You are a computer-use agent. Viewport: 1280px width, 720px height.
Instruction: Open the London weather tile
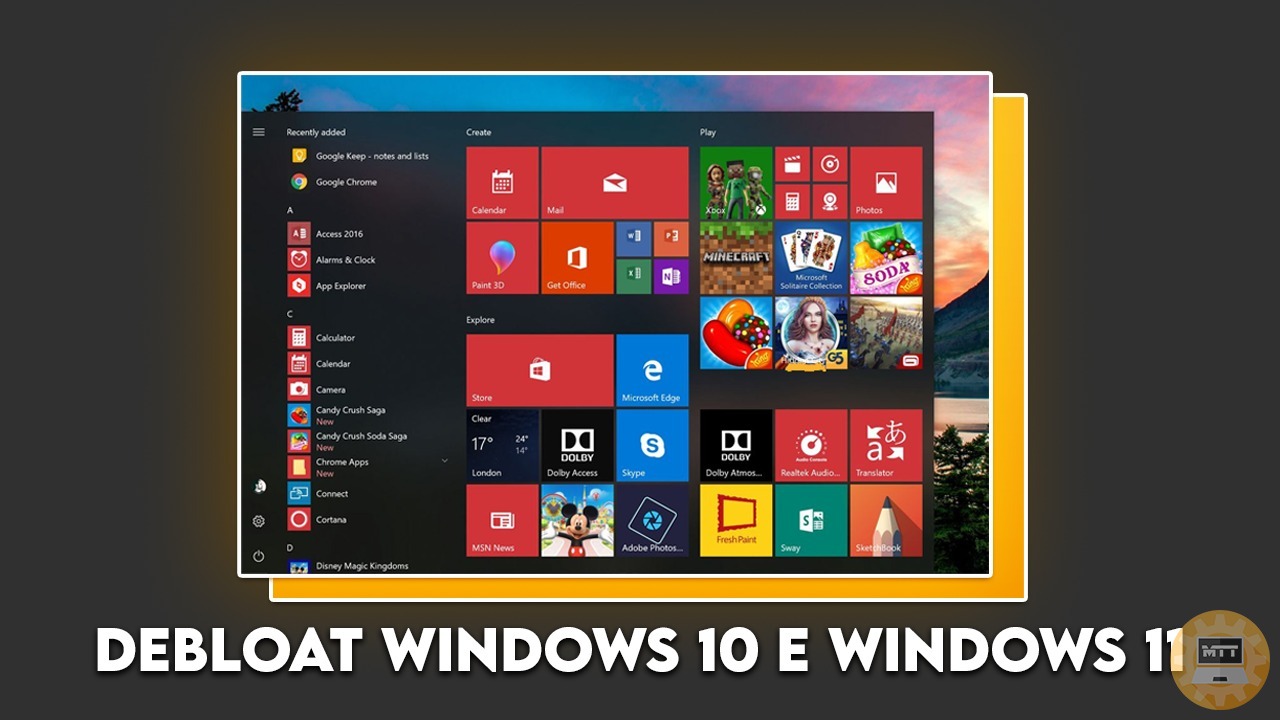503,445
